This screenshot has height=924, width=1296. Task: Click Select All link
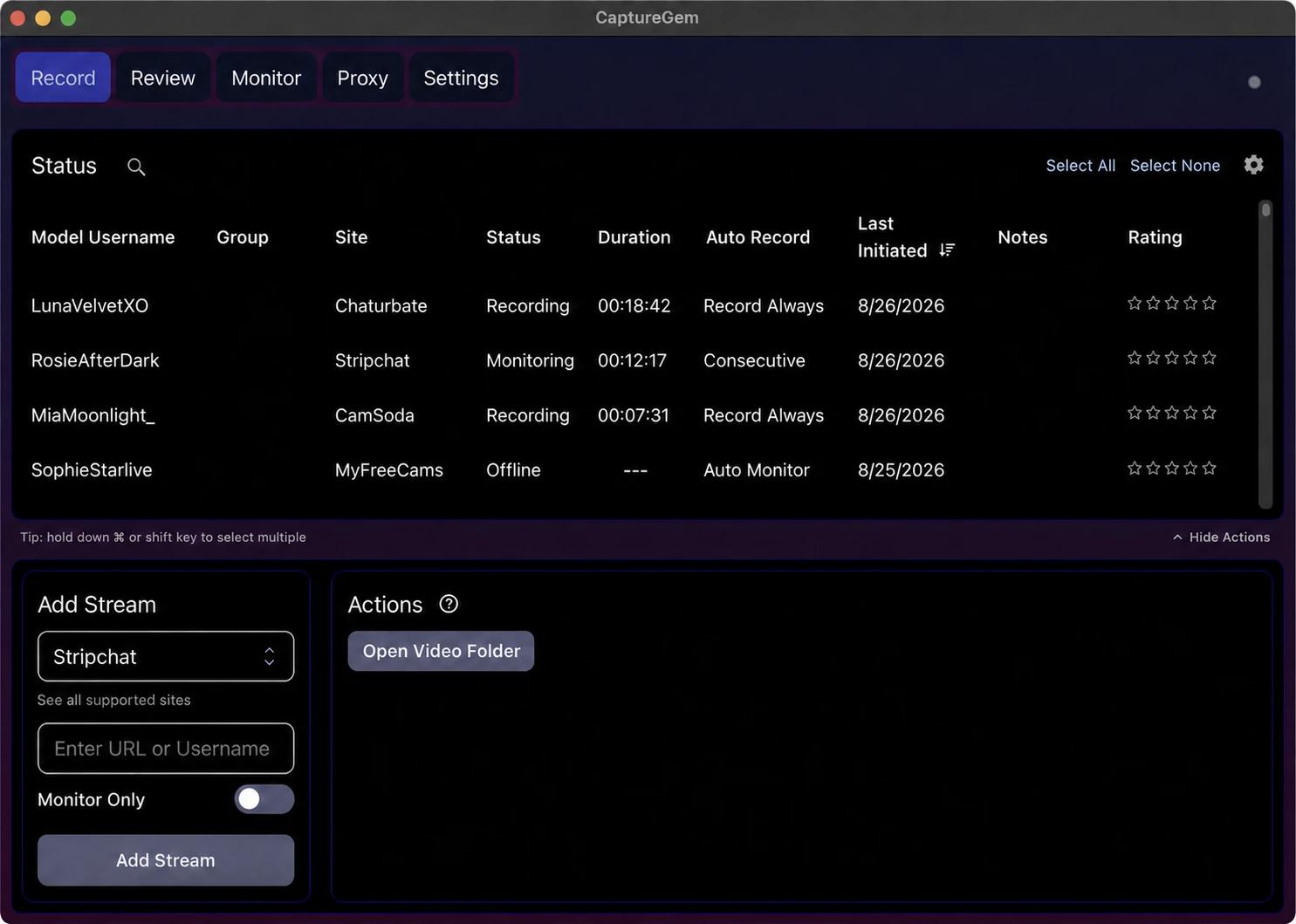tap(1080, 166)
